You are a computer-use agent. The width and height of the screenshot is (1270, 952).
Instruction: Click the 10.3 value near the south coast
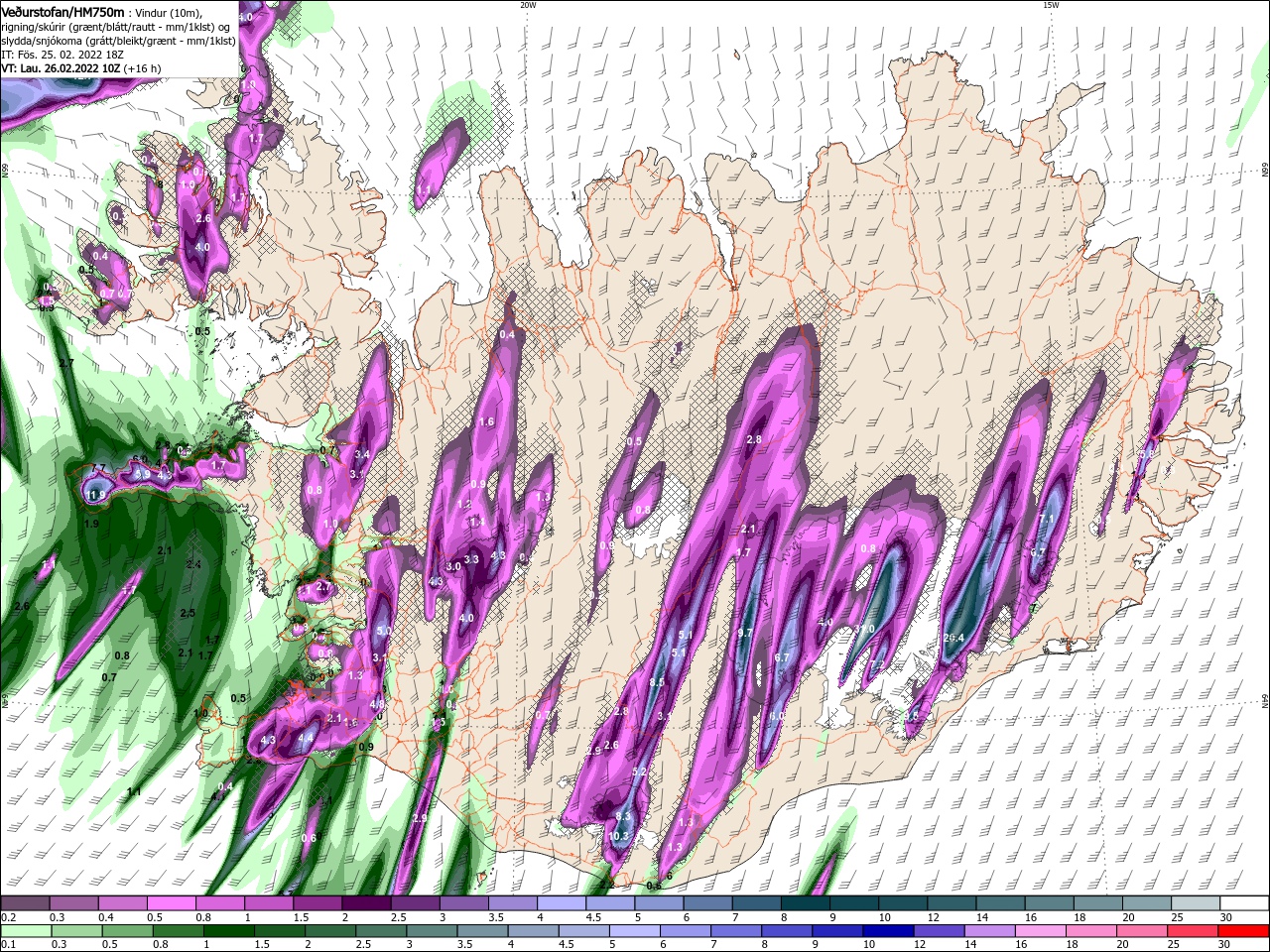click(619, 836)
